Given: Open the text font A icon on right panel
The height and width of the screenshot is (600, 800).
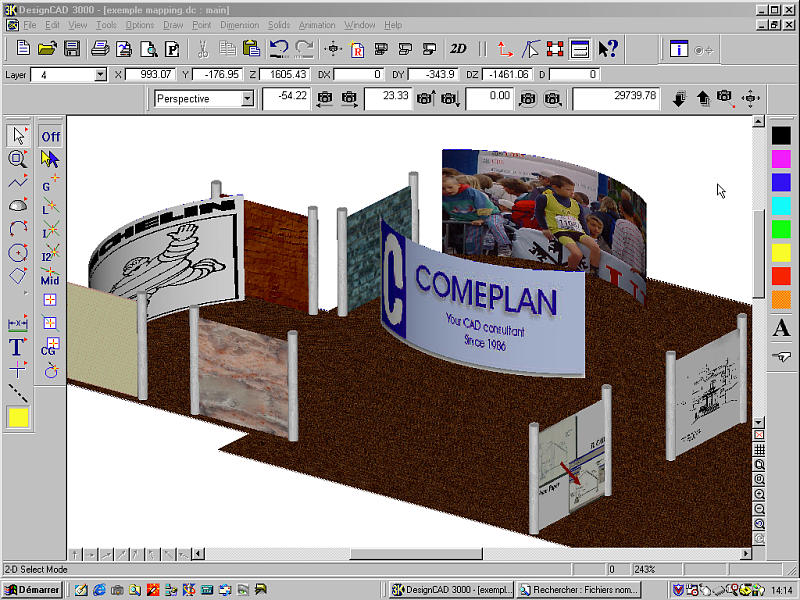Looking at the screenshot, I should click(x=781, y=328).
